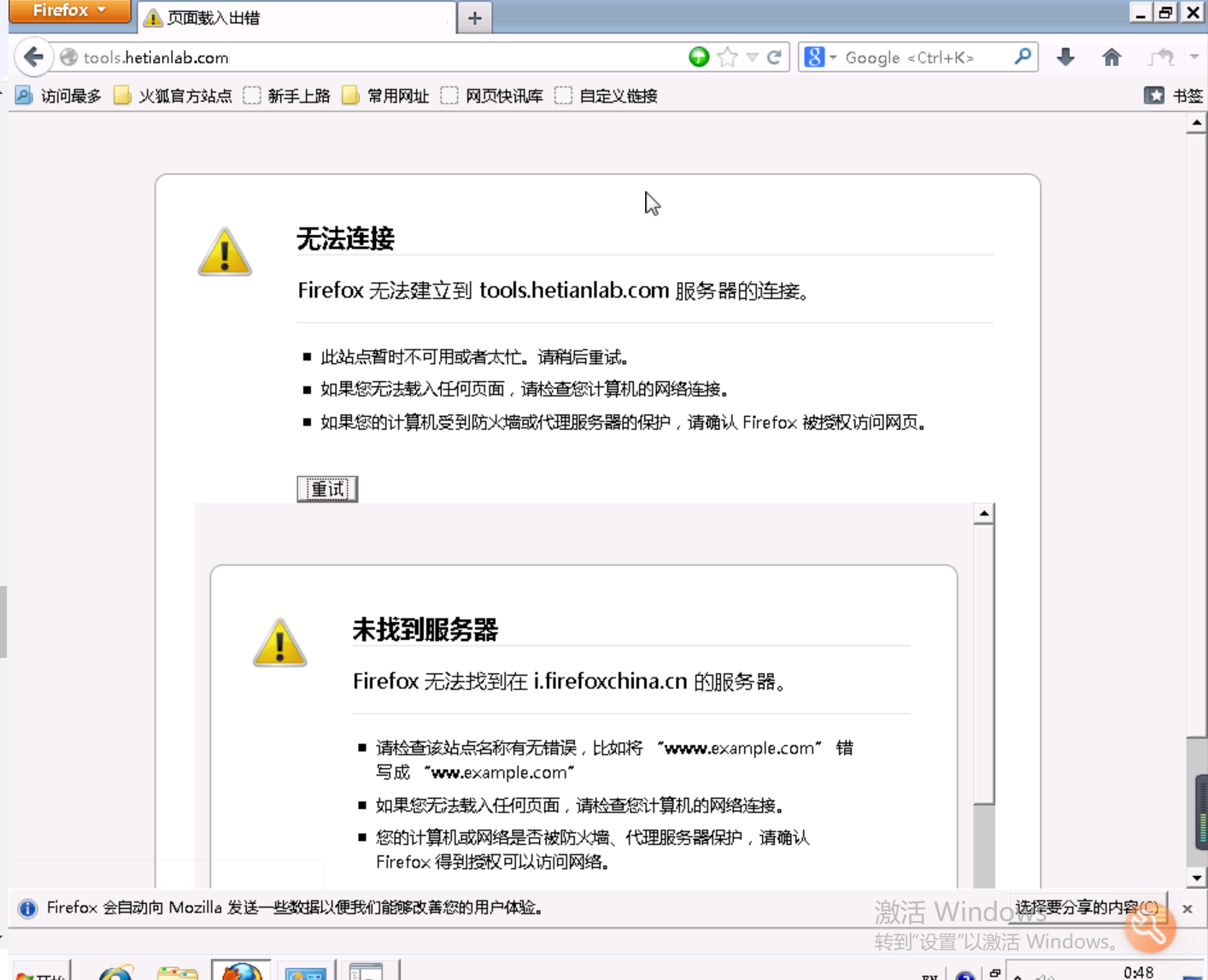Viewport: 1208px width, 980px height.
Task: Open a new tab with the plus button
Action: 475,17
